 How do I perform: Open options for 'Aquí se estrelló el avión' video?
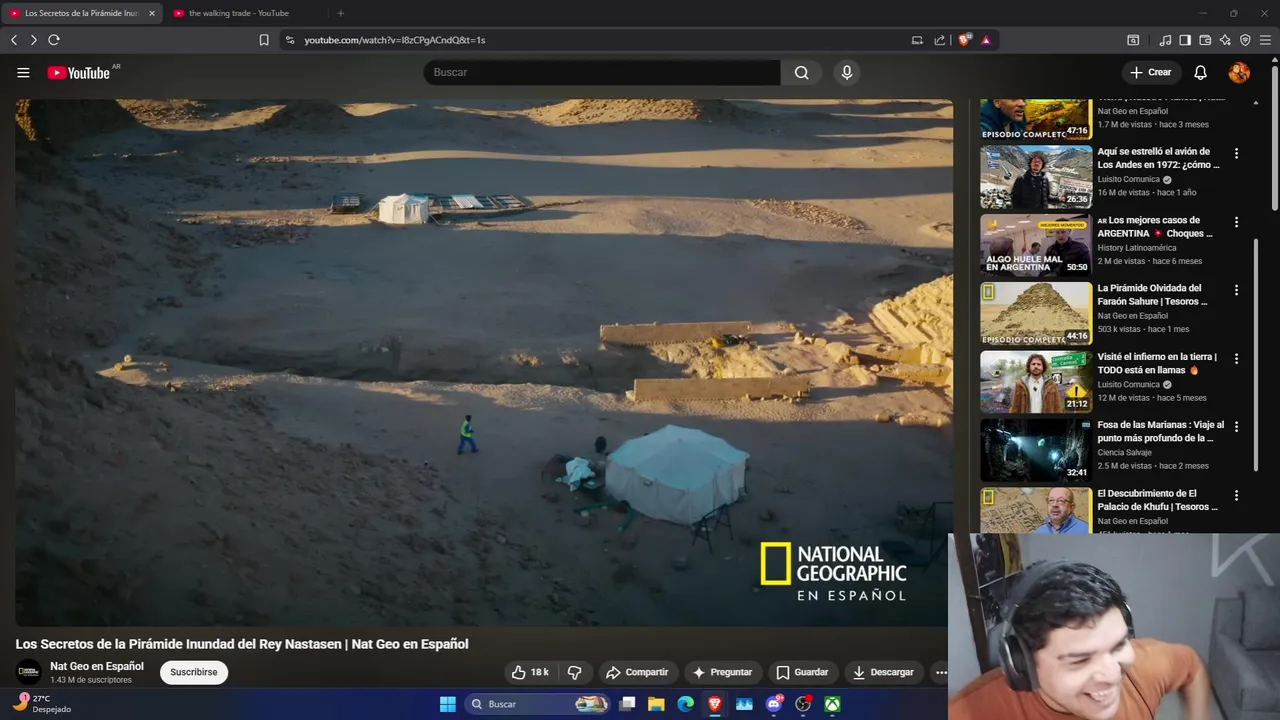pyautogui.click(x=1236, y=154)
